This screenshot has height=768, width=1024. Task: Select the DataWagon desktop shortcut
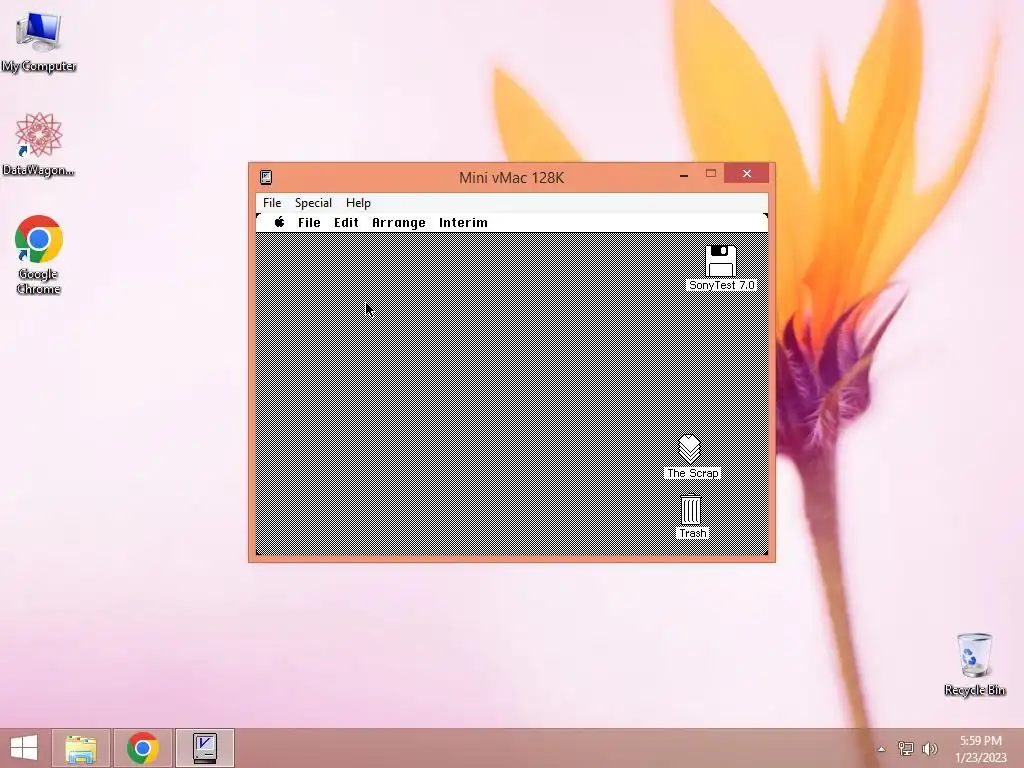39,144
